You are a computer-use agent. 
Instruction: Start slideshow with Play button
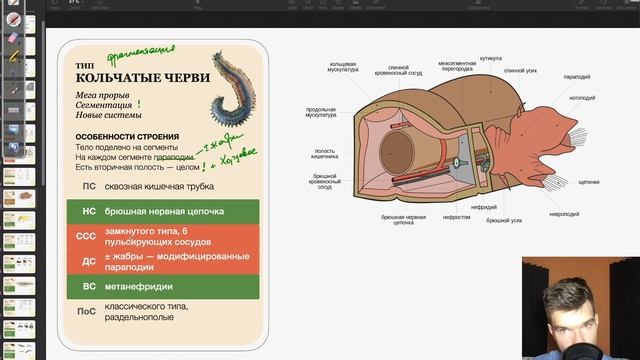(198, 4)
